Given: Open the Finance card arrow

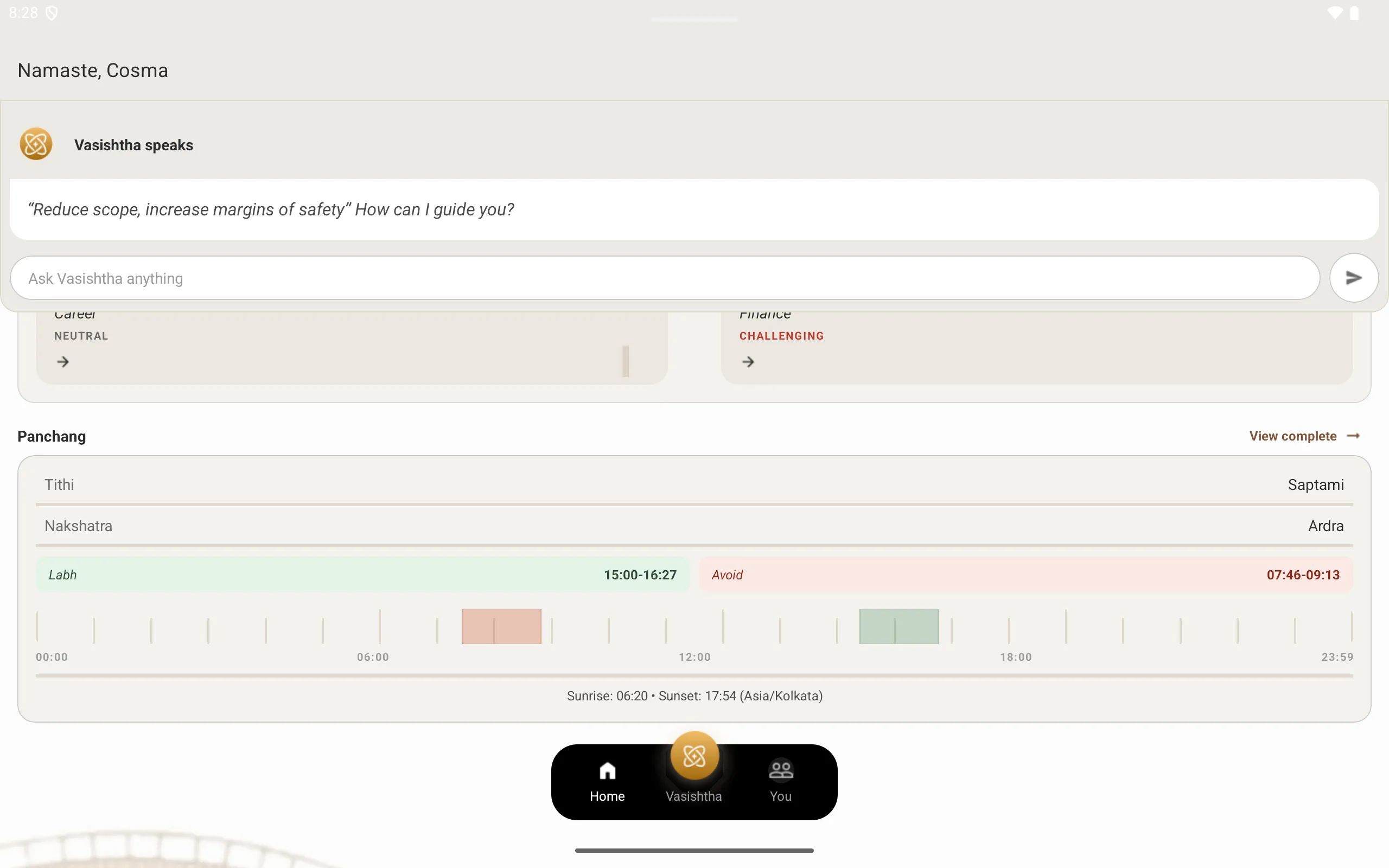Looking at the screenshot, I should [748, 362].
